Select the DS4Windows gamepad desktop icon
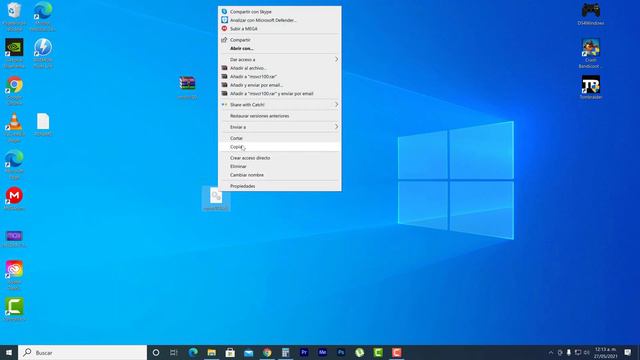Image resolution: width=640 pixels, height=360 pixels. point(591,14)
